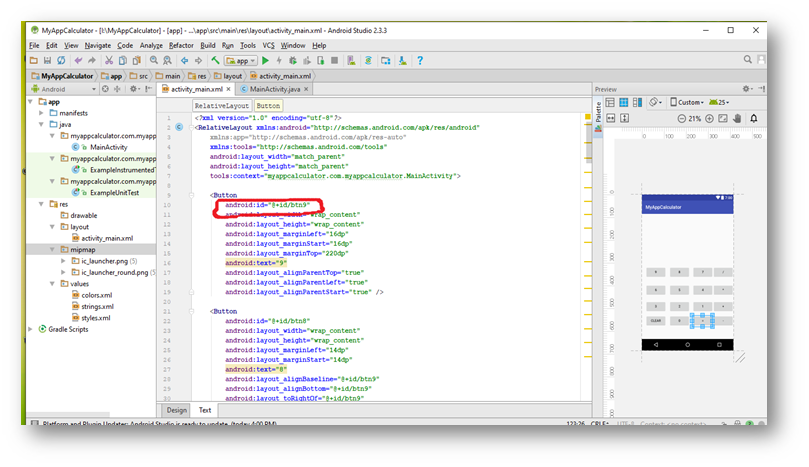This screenshot has width=809, height=467.
Task: Click Sync Project with Gradle Files icon
Action: (368, 60)
